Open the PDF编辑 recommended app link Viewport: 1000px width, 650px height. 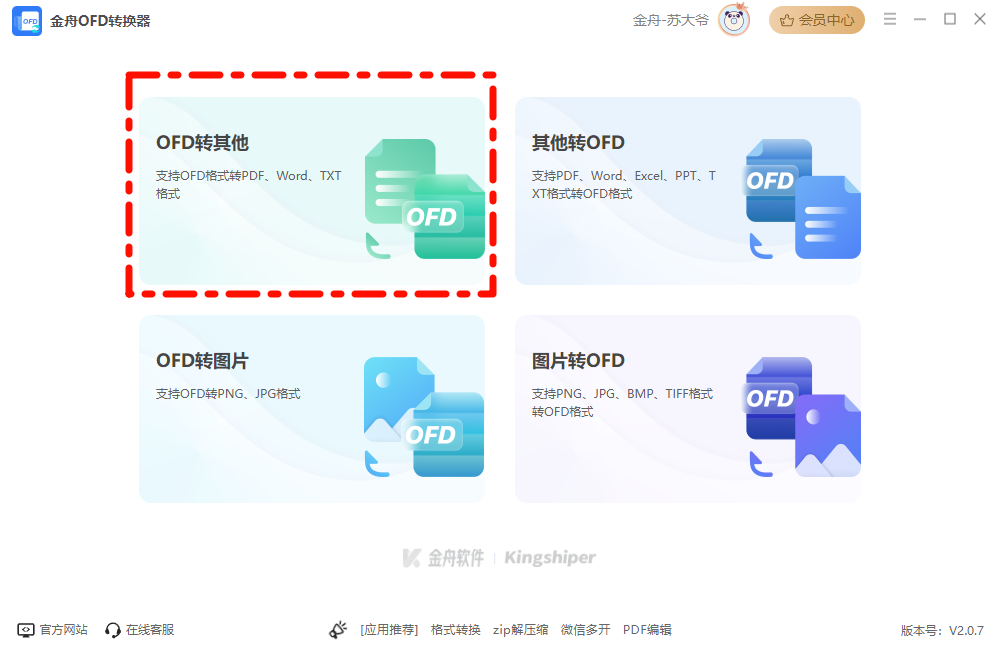tap(647, 630)
